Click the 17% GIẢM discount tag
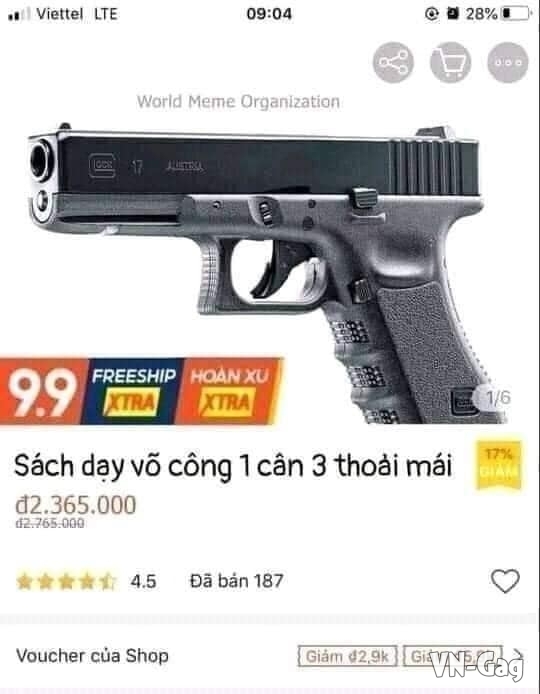The height and width of the screenshot is (694, 540). [499, 464]
